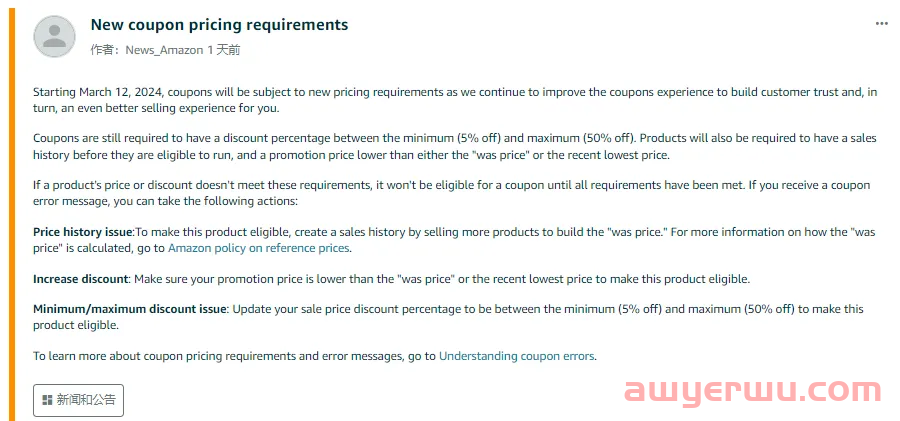The width and height of the screenshot is (900, 421).
Task: Click the sentence To learn more about coupon pricing
Action: (315, 356)
